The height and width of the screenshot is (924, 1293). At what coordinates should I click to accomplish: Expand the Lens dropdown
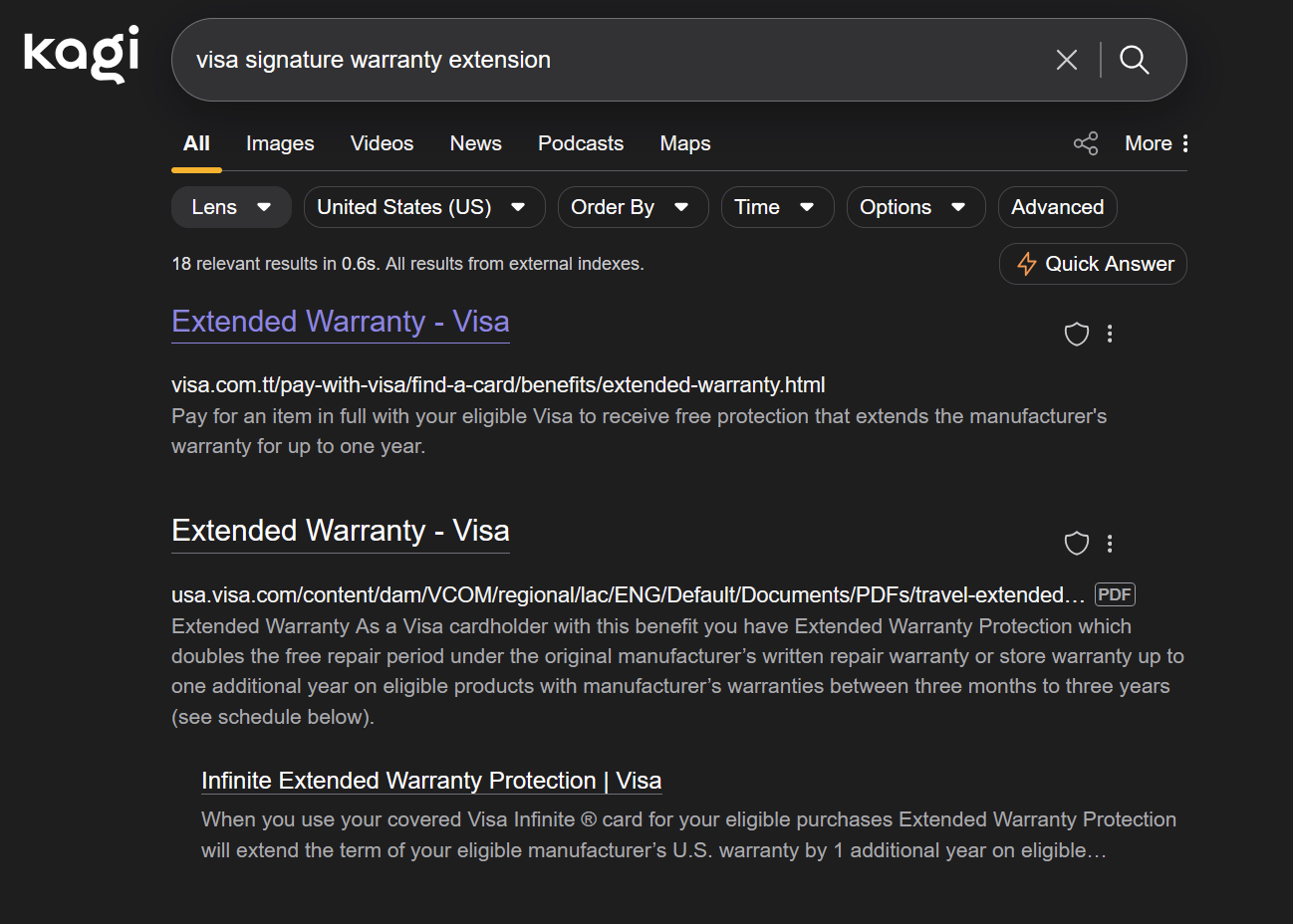(231, 207)
